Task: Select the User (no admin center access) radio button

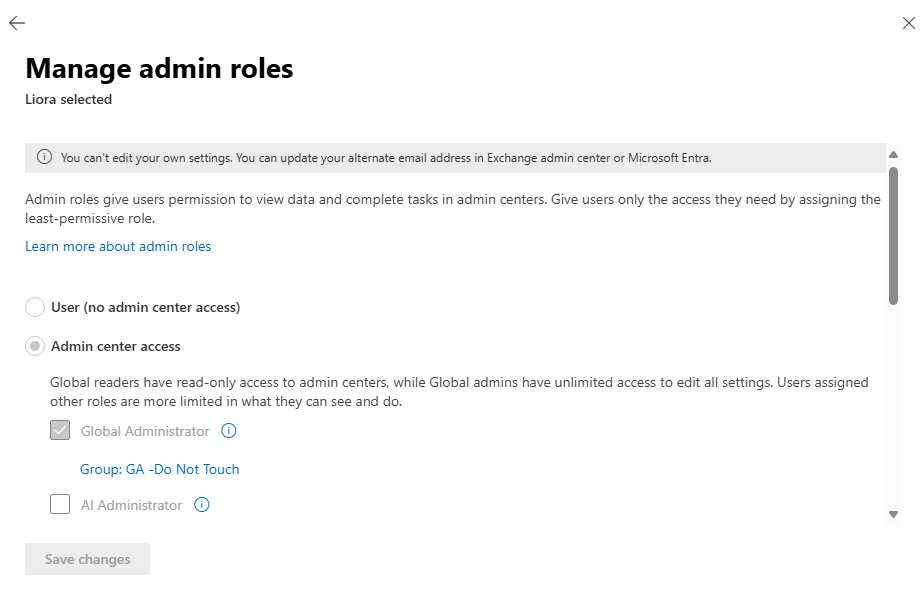Action: tap(35, 307)
